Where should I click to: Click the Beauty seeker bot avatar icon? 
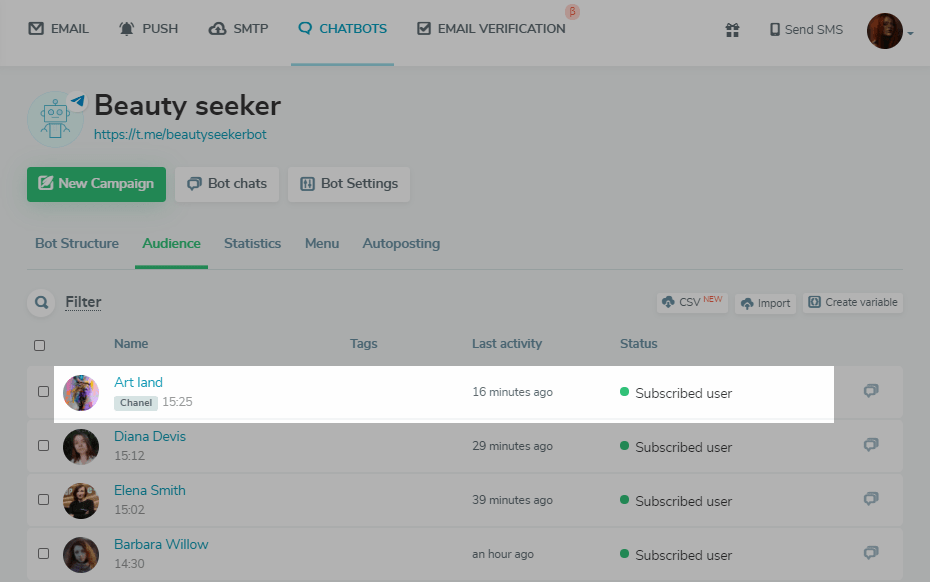coord(56,118)
